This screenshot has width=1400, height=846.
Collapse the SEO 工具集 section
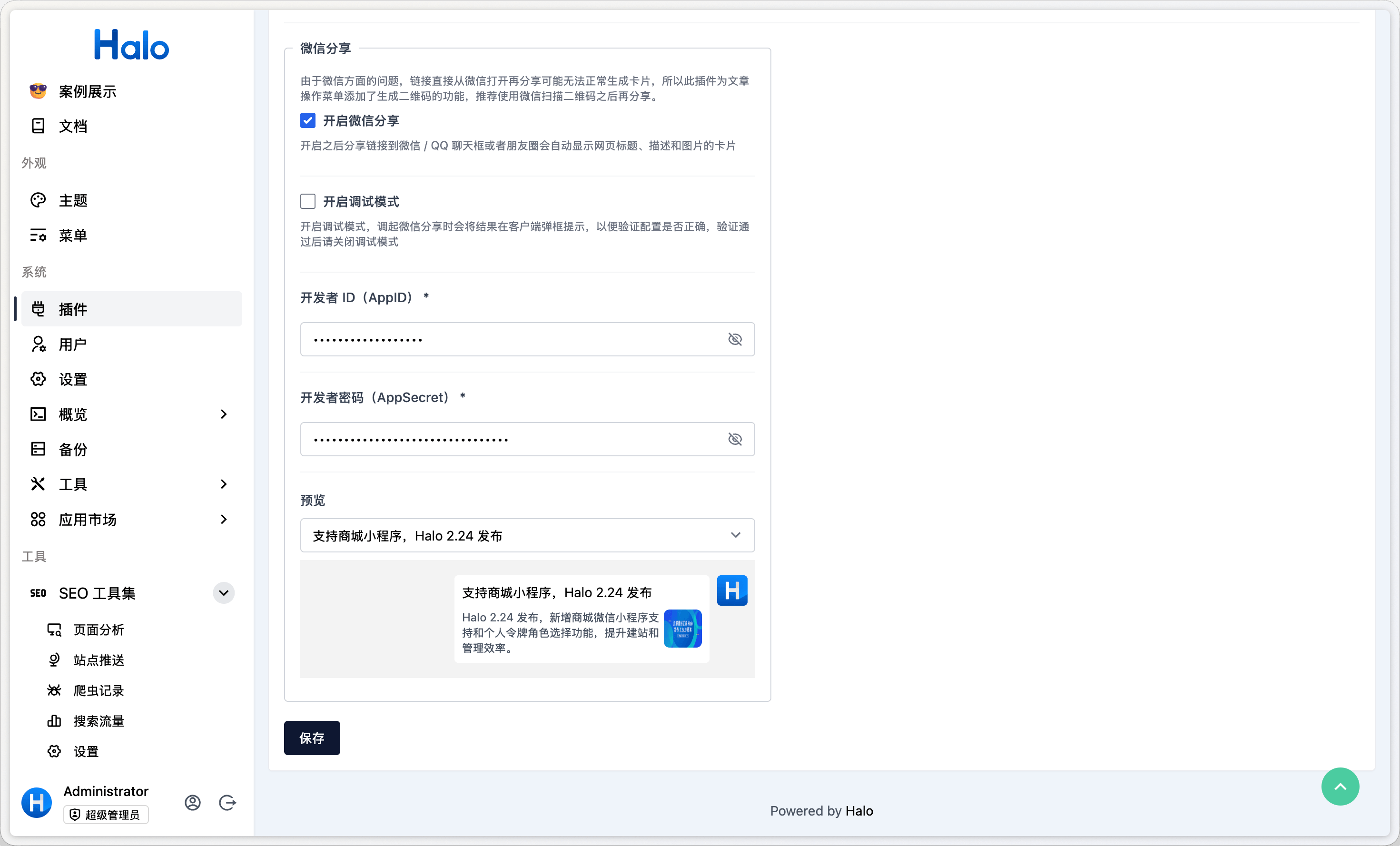pyautogui.click(x=224, y=592)
